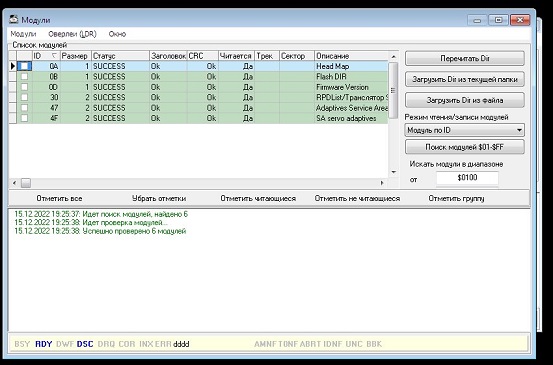Toggle the checkbox in row 4F
Viewport: 553px width, 365px height.
(x=24, y=118)
